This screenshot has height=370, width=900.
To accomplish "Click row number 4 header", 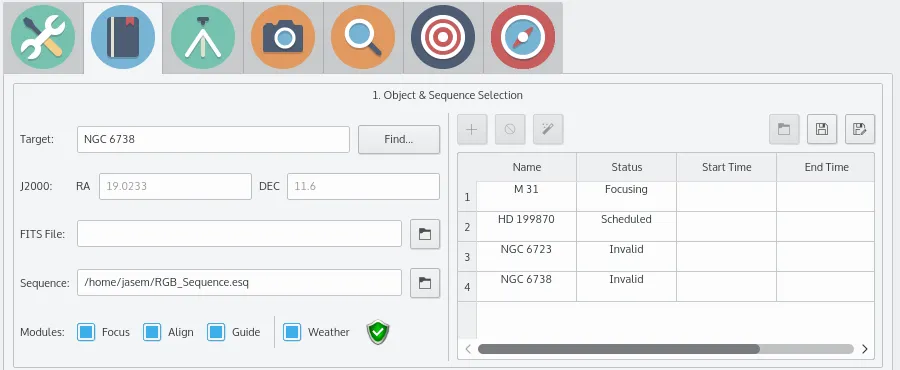I will [467, 286].
